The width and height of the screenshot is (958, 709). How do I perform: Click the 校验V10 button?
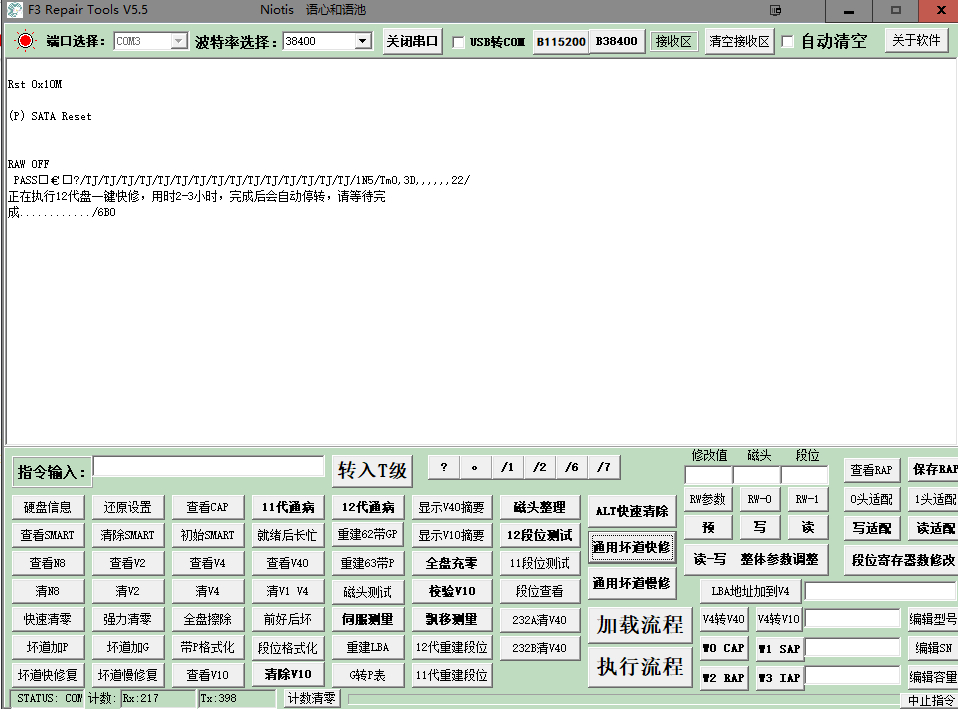coord(452,592)
